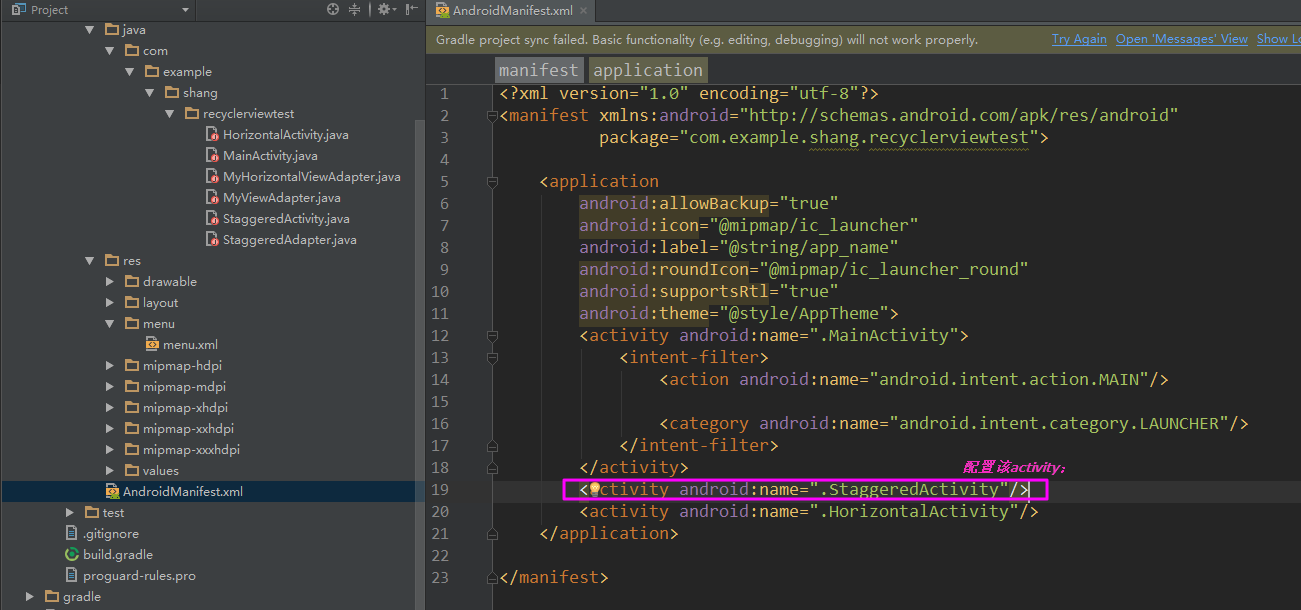Toggle code folding for application tag
Image resolution: width=1301 pixels, height=610 pixels.
coord(491,182)
